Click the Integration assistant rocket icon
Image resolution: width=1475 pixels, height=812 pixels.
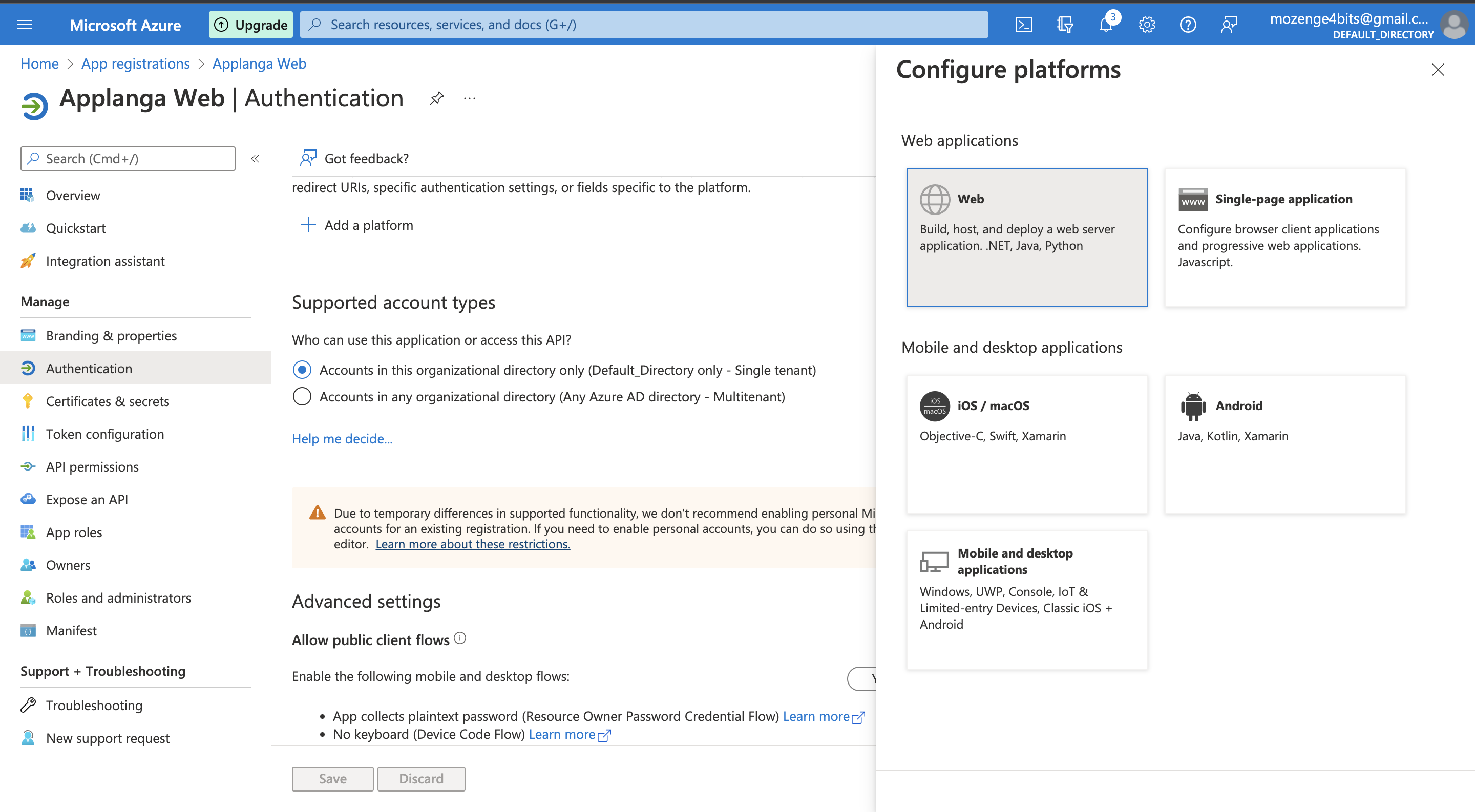click(28, 261)
